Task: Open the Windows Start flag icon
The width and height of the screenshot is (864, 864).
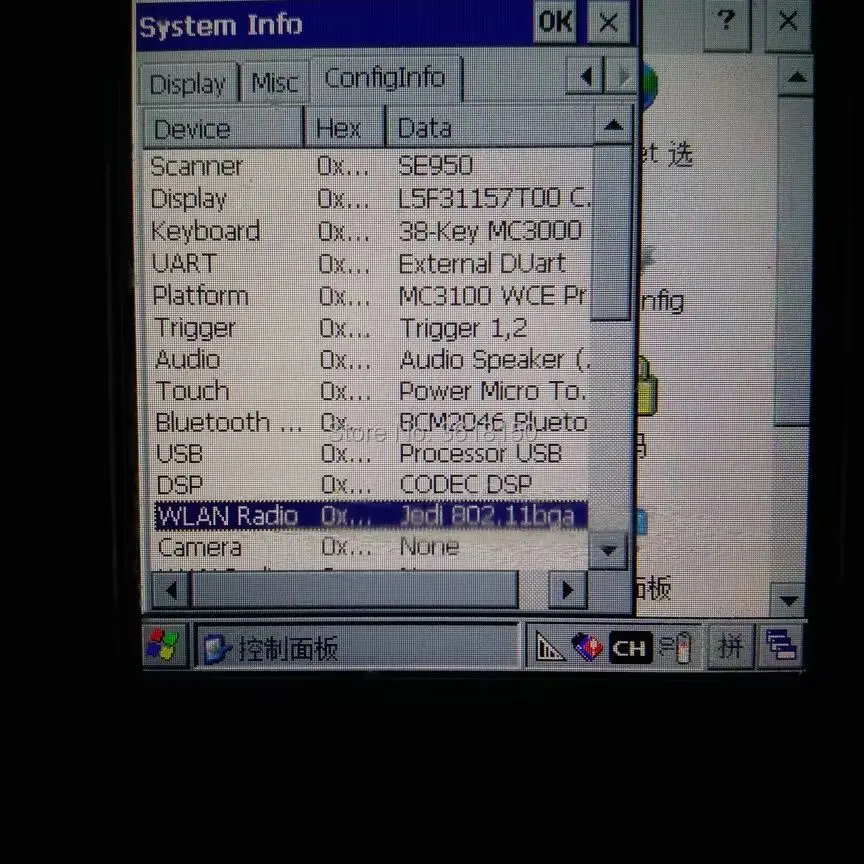Action: coord(164,645)
